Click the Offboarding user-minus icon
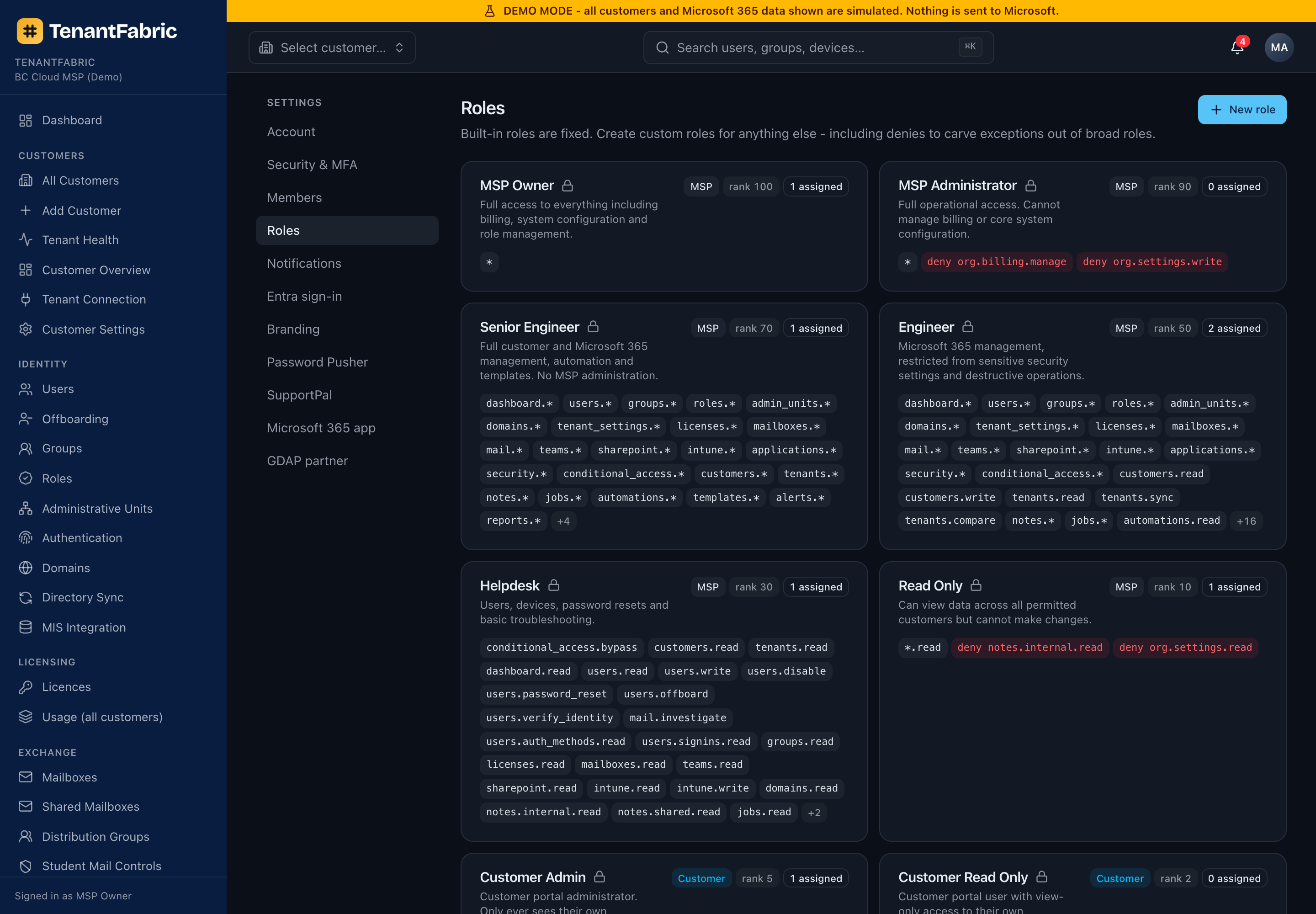 (x=25, y=419)
